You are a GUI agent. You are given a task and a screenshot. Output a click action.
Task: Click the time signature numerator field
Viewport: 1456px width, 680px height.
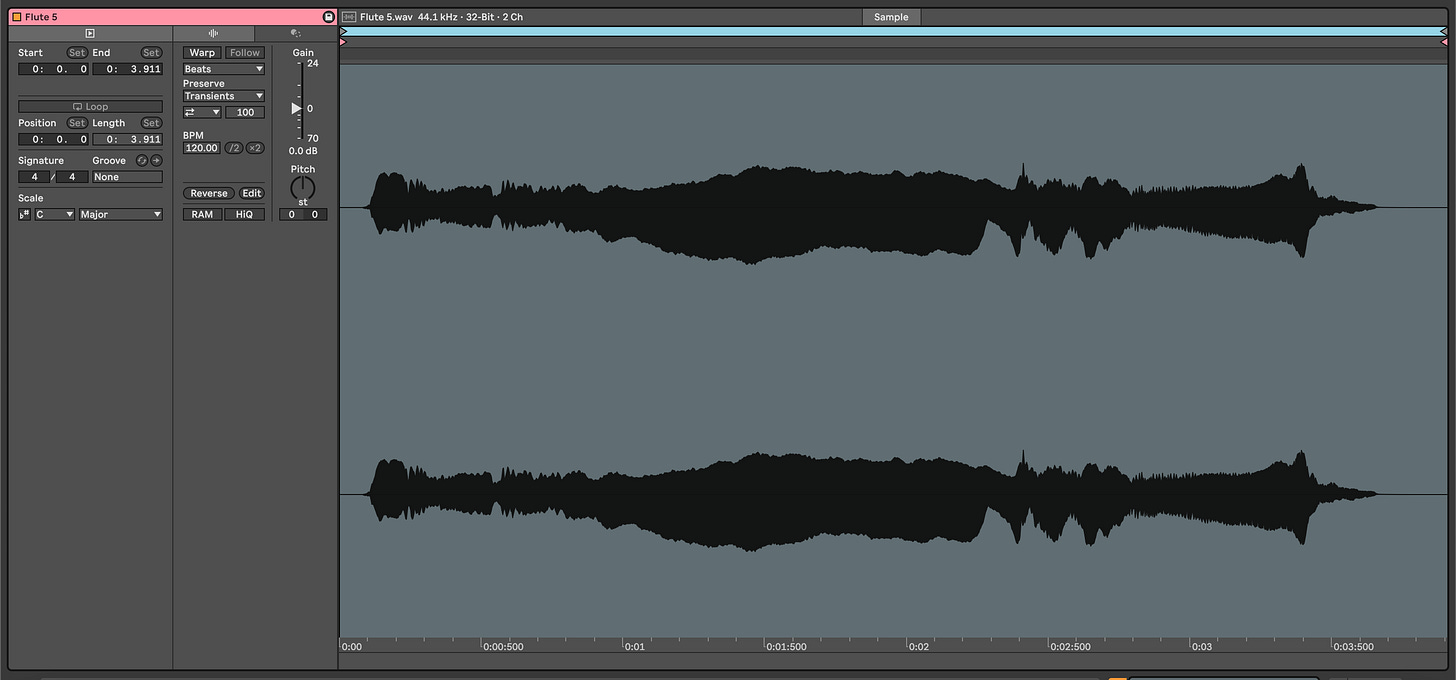tap(35, 177)
